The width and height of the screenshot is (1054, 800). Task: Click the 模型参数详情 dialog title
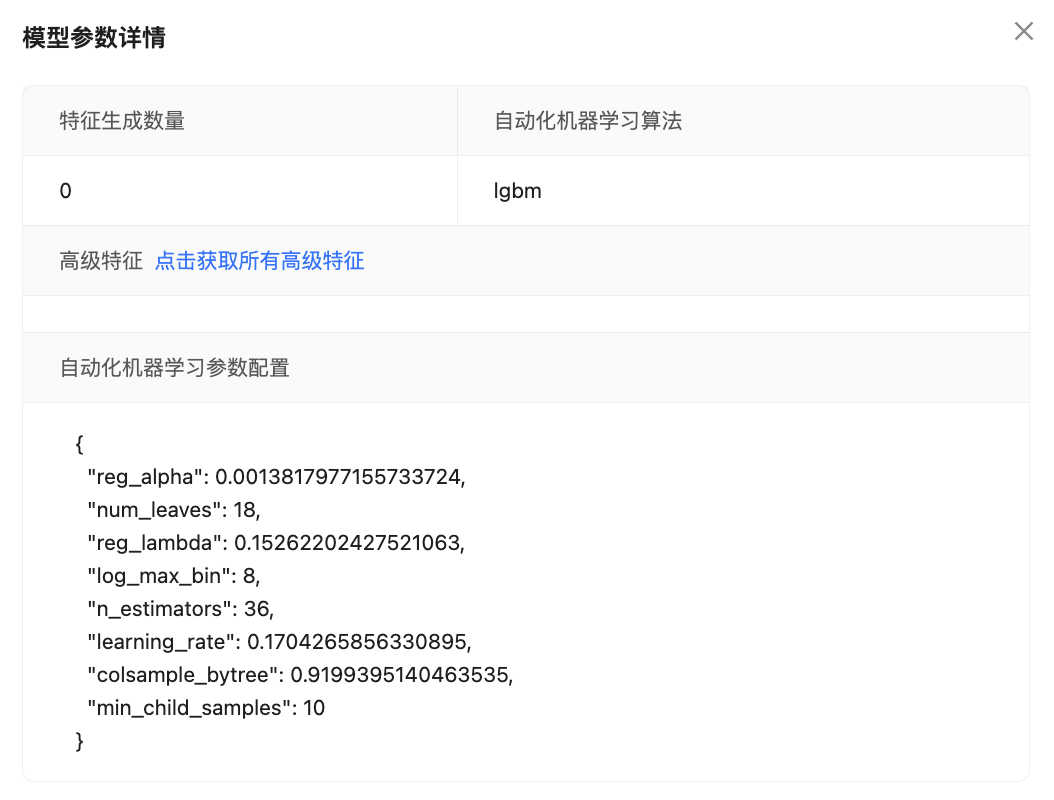click(94, 38)
